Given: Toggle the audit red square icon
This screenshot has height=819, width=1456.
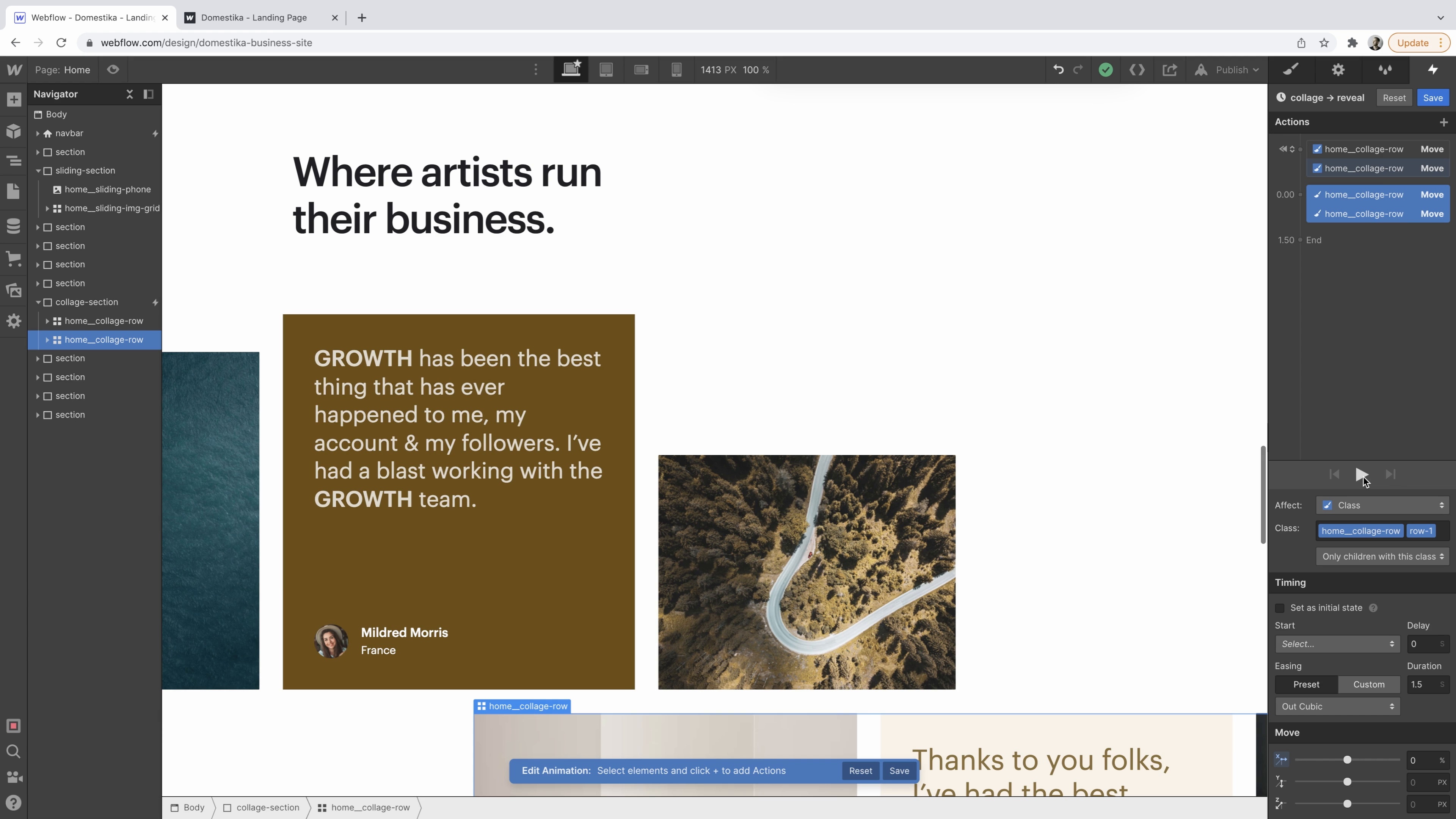Looking at the screenshot, I should [x=14, y=726].
